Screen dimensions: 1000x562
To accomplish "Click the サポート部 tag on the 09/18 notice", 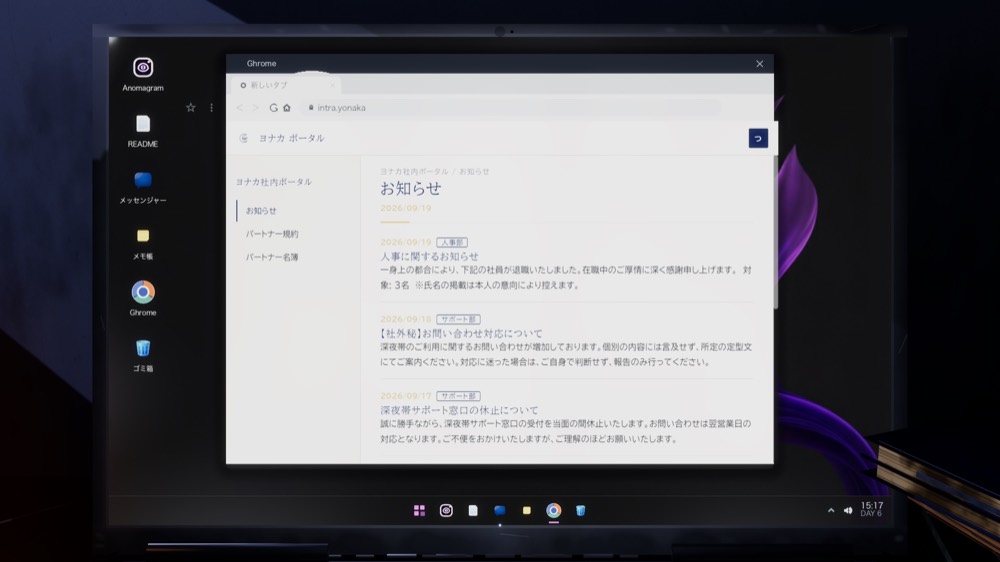I will [459, 319].
